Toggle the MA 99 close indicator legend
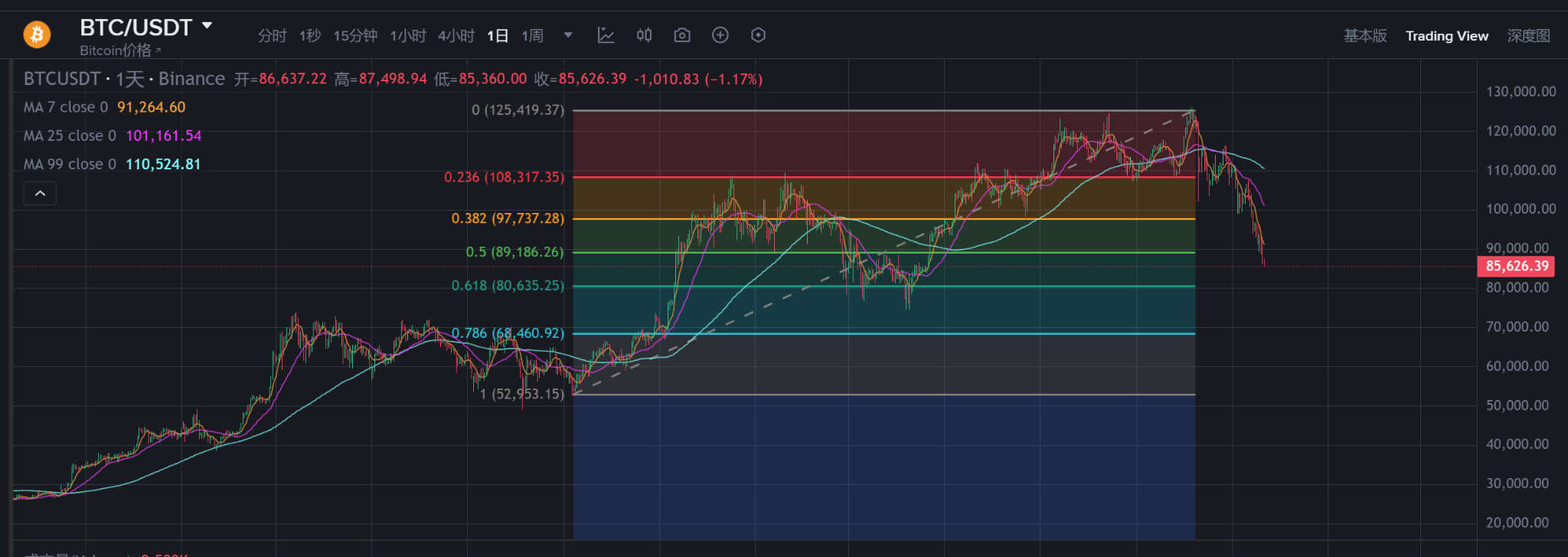The width and height of the screenshot is (1568, 557). [x=112, y=164]
